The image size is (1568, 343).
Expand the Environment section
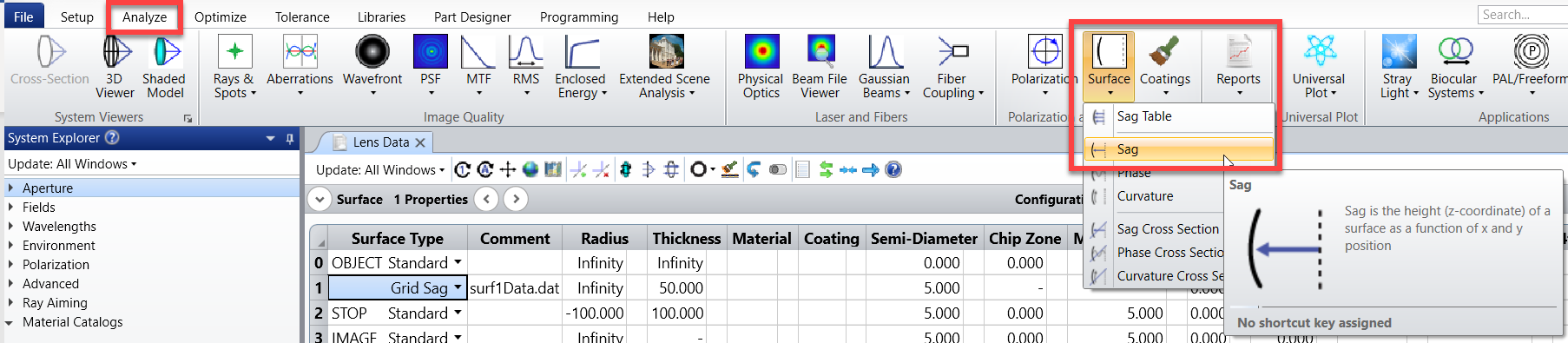coord(10,245)
